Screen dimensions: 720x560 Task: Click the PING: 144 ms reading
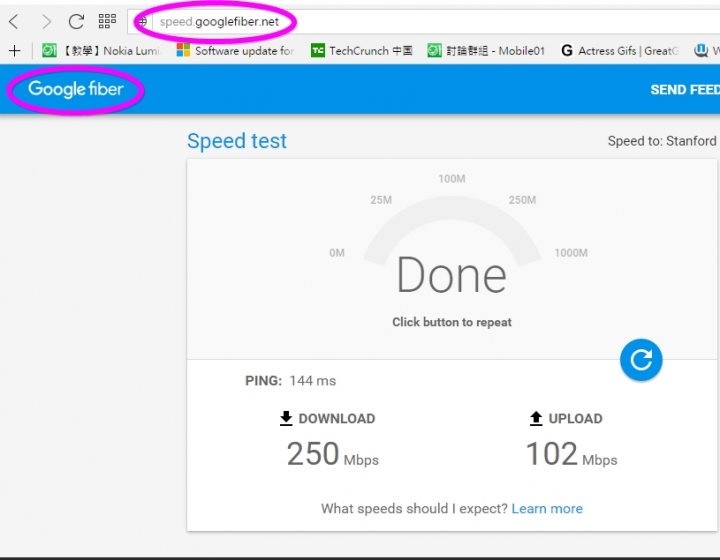coord(290,381)
